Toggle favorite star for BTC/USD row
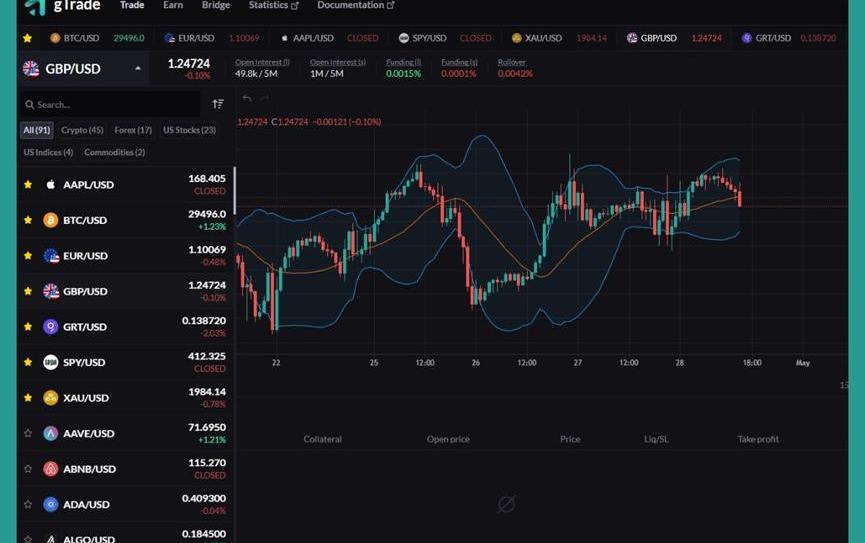The width and height of the screenshot is (865, 543). pyautogui.click(x=28, y=220)
